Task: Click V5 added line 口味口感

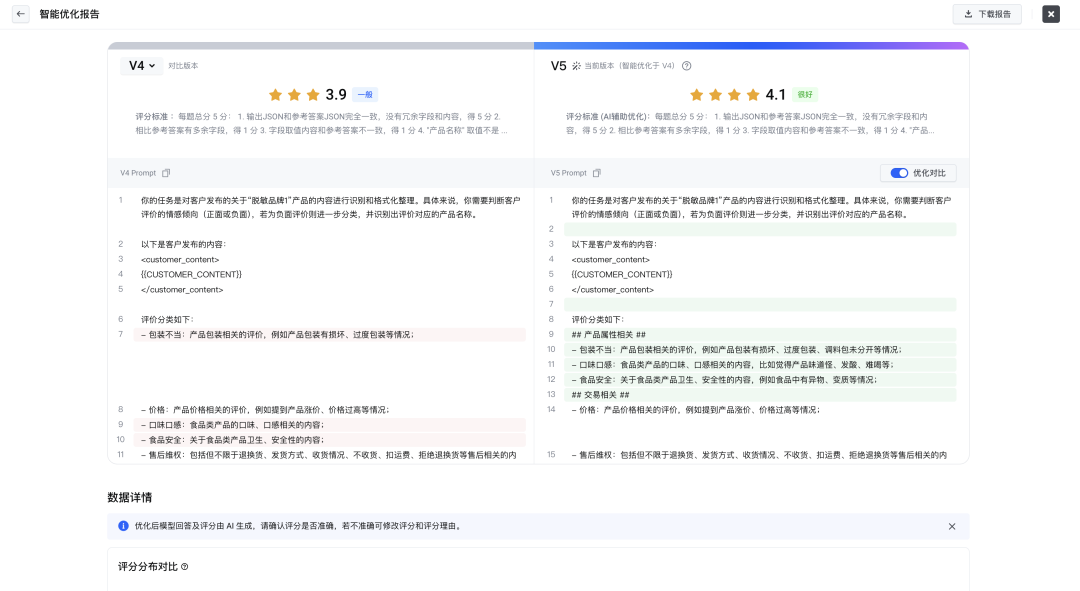Action: click(760, 364)
